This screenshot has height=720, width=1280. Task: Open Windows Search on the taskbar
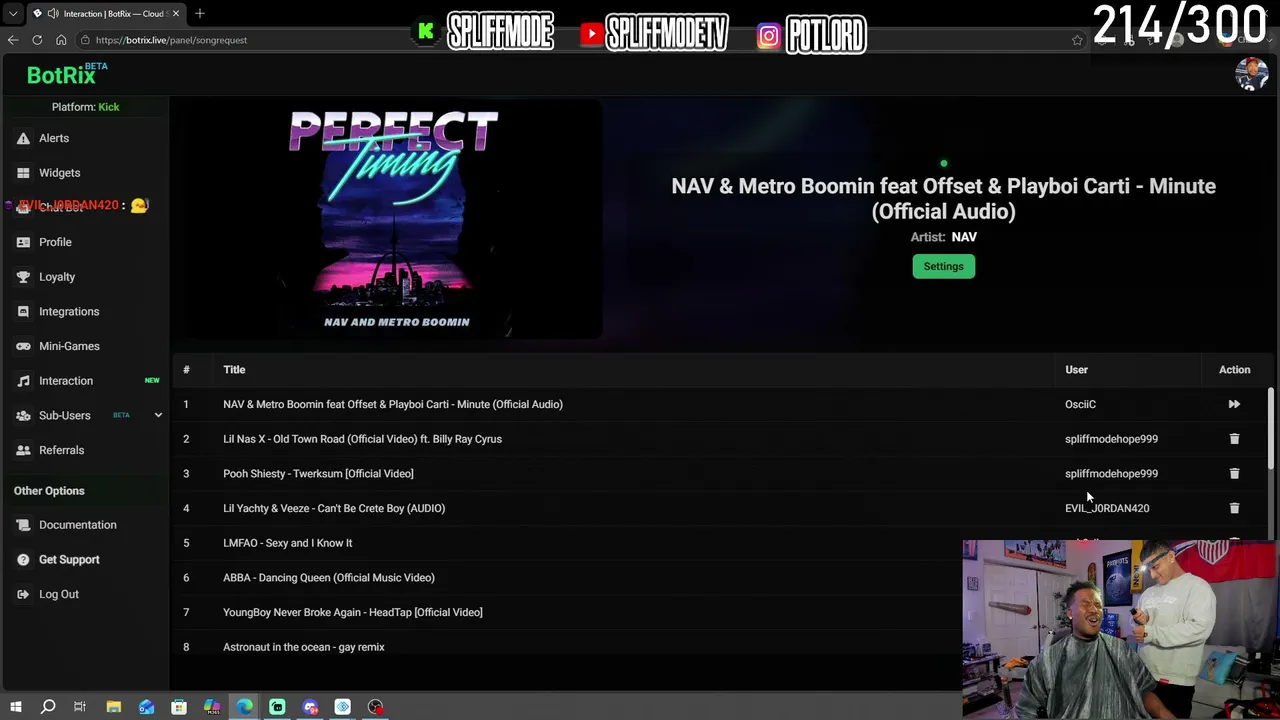[x=48, y=707]
